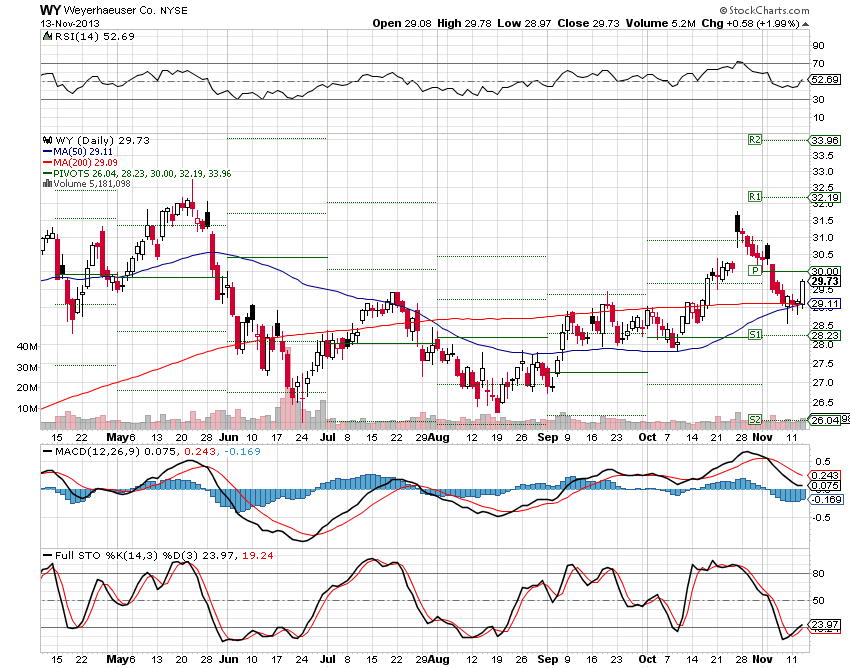This screenshot has width=850, height=668.
Task: Click the green P pivot marker
Action: (755, 270)
